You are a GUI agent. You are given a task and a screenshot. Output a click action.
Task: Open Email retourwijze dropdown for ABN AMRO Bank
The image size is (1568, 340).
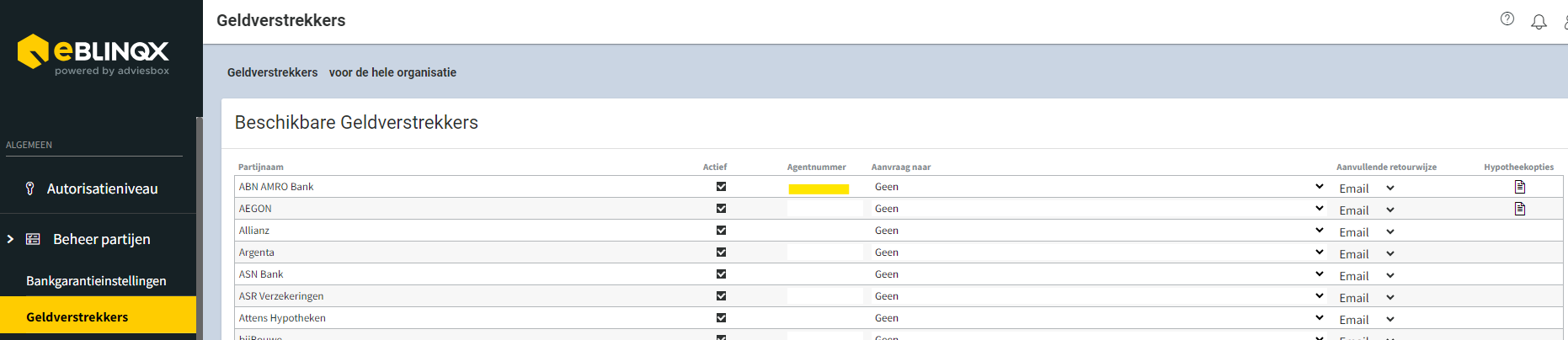(1367, 188)
